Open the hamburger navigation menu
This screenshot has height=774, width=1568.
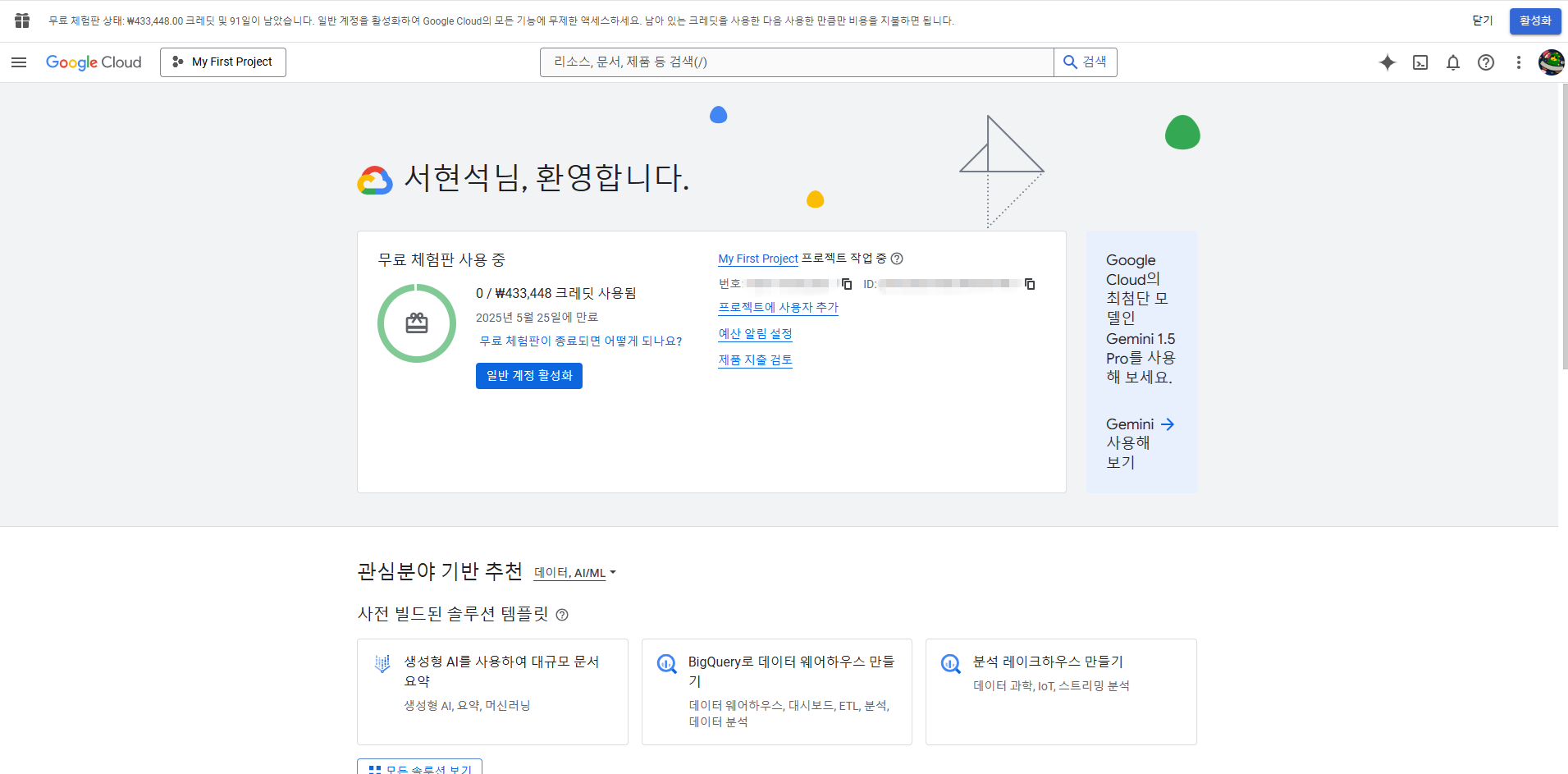pyautogui.click(x=19, y=62)
